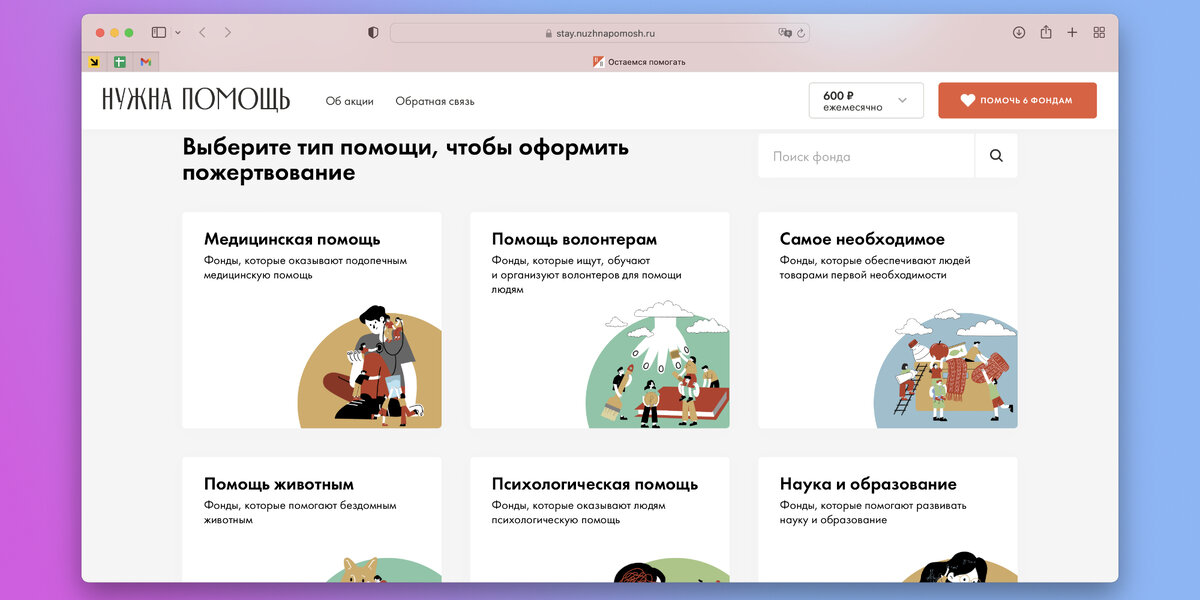Open the Обратная связь menu link
The image size is (1200, 600).
[435, 101]
